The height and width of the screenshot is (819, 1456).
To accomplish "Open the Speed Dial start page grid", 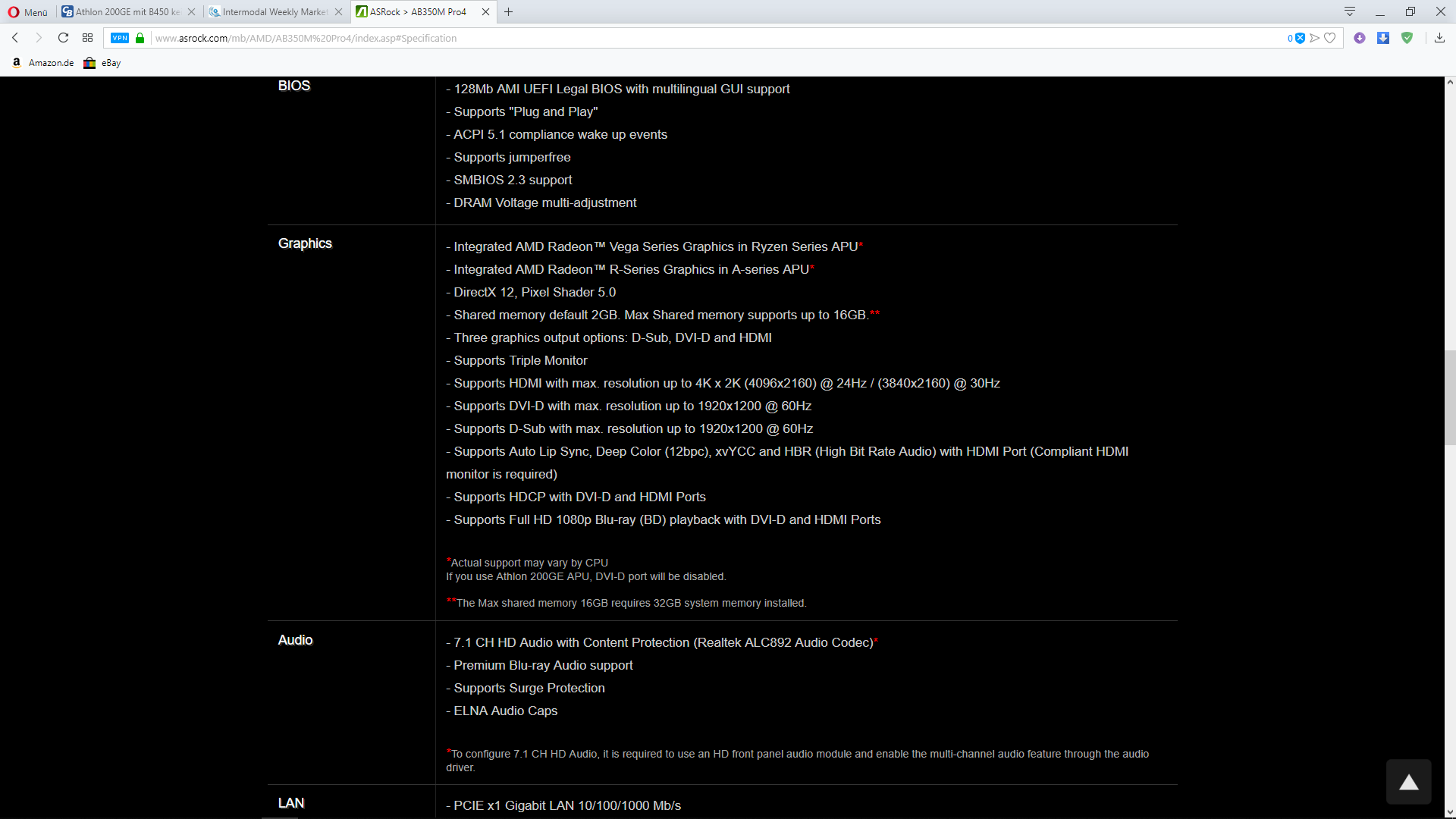I will click(x=88, y=38).
